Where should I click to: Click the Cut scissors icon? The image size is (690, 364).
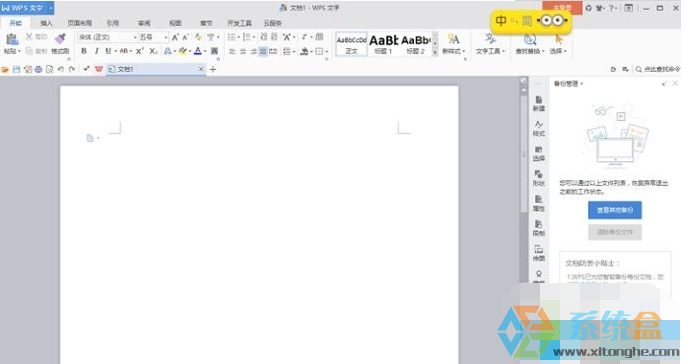(29, 37)
